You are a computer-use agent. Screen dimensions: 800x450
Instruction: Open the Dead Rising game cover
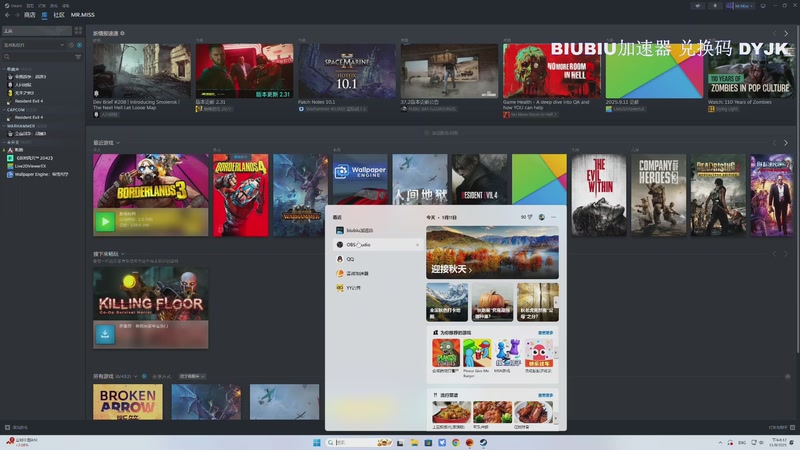click(x=718, y=195)
